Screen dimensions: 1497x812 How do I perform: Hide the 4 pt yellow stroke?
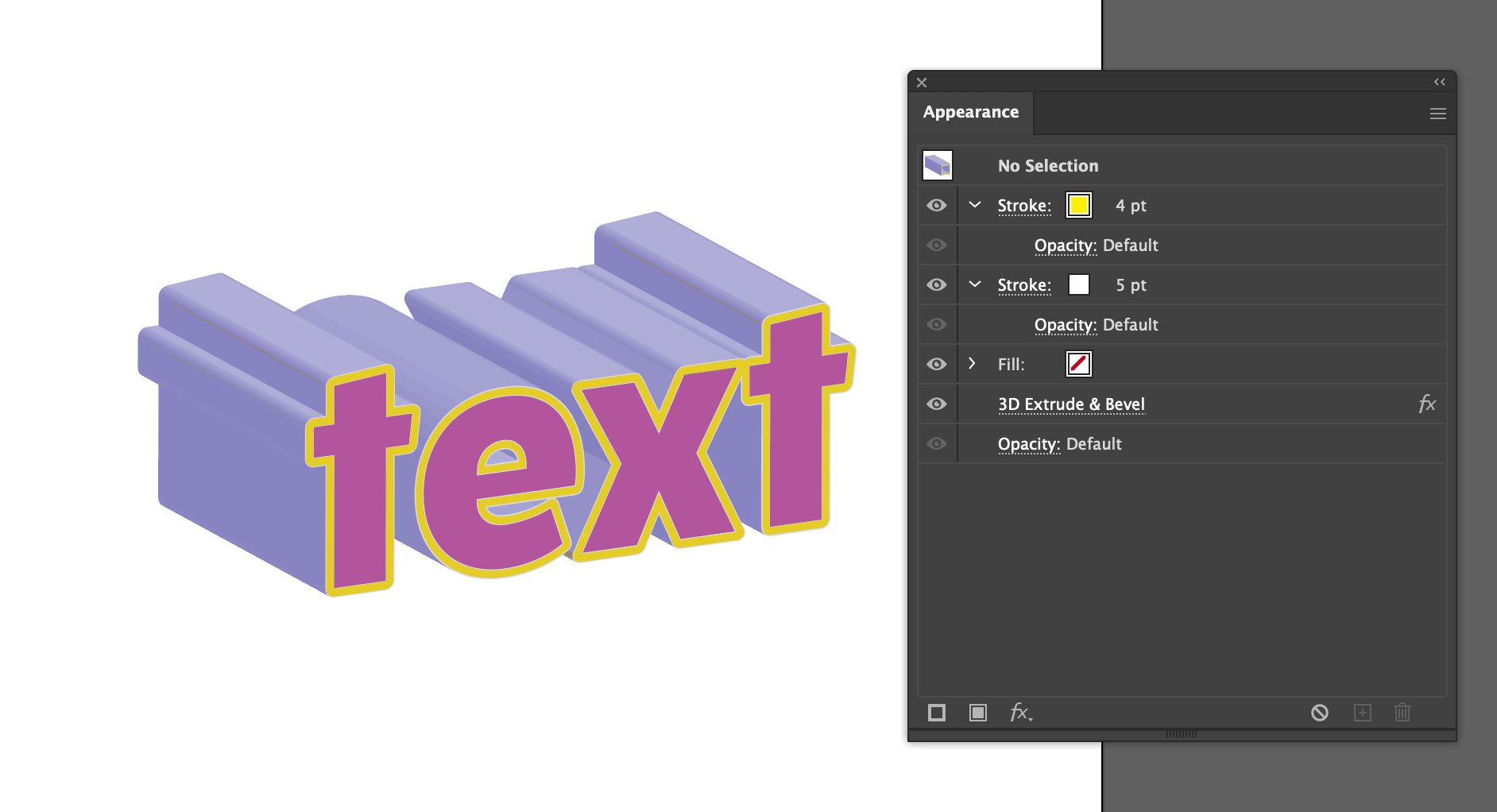click(x=937, y=205)
